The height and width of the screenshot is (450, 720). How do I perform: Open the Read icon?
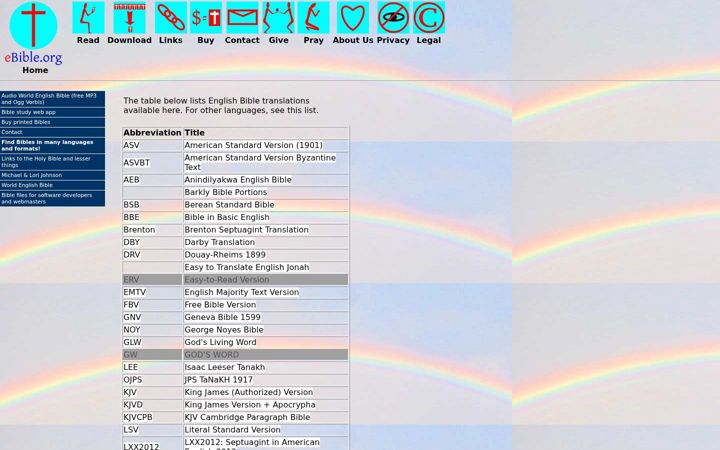(x=88, y=17)
